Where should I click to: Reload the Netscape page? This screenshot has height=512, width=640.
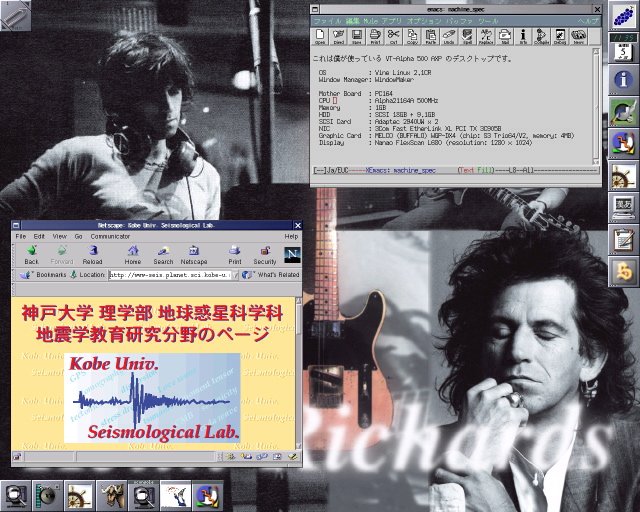tap(93, 255)
